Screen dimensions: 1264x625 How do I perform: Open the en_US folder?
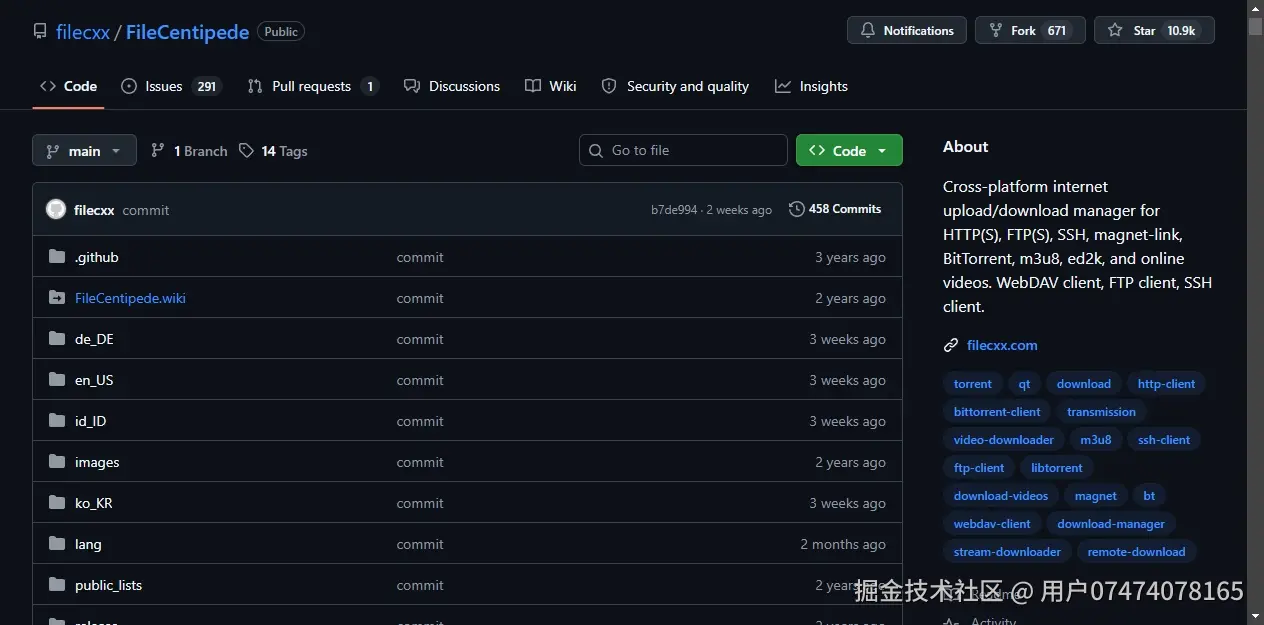(x=94, y=380)
